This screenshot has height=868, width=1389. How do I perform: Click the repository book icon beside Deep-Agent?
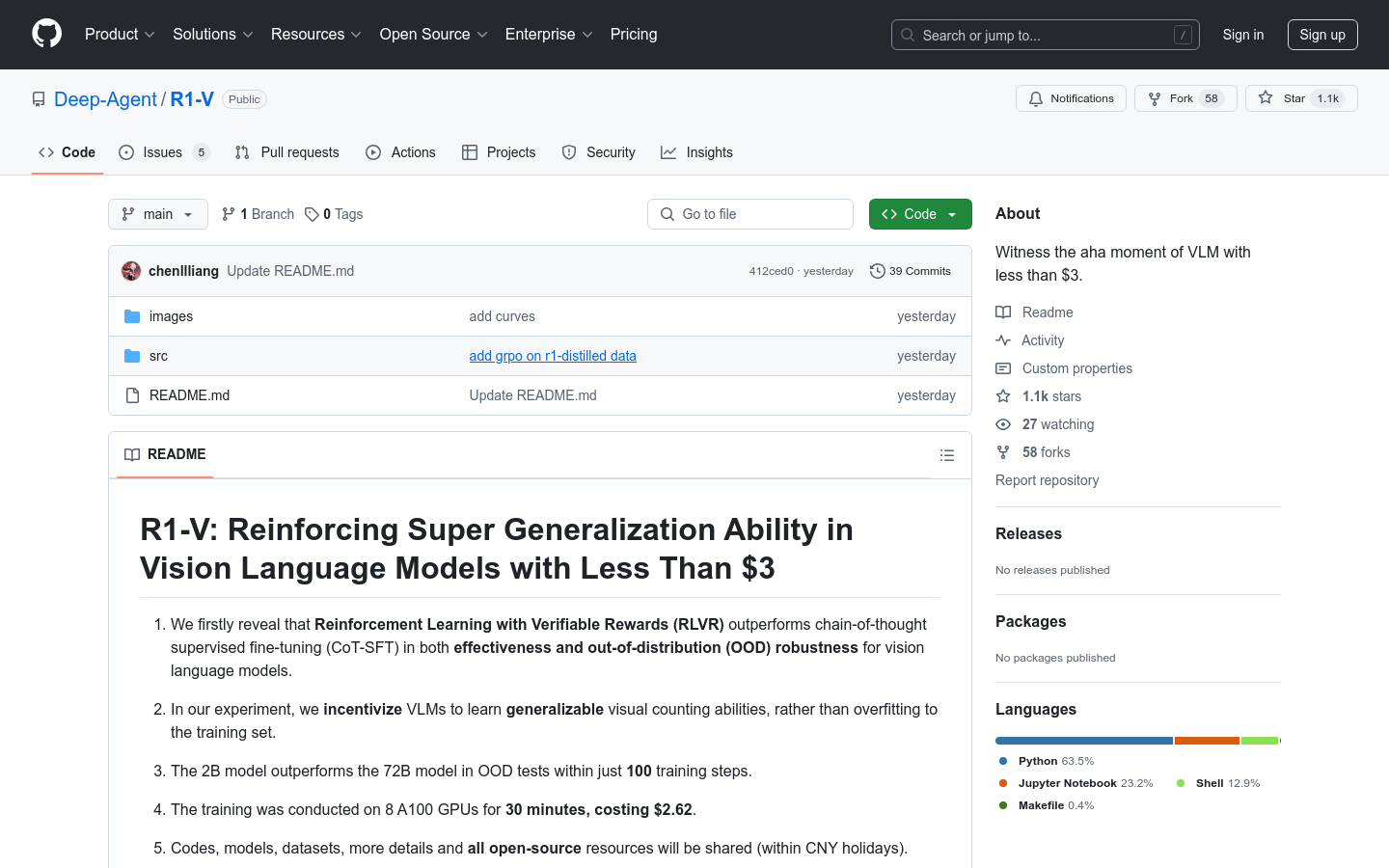[x=39, y=99]
